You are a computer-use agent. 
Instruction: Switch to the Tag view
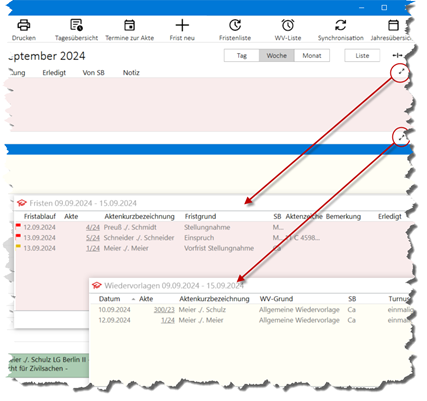(242, 56)
